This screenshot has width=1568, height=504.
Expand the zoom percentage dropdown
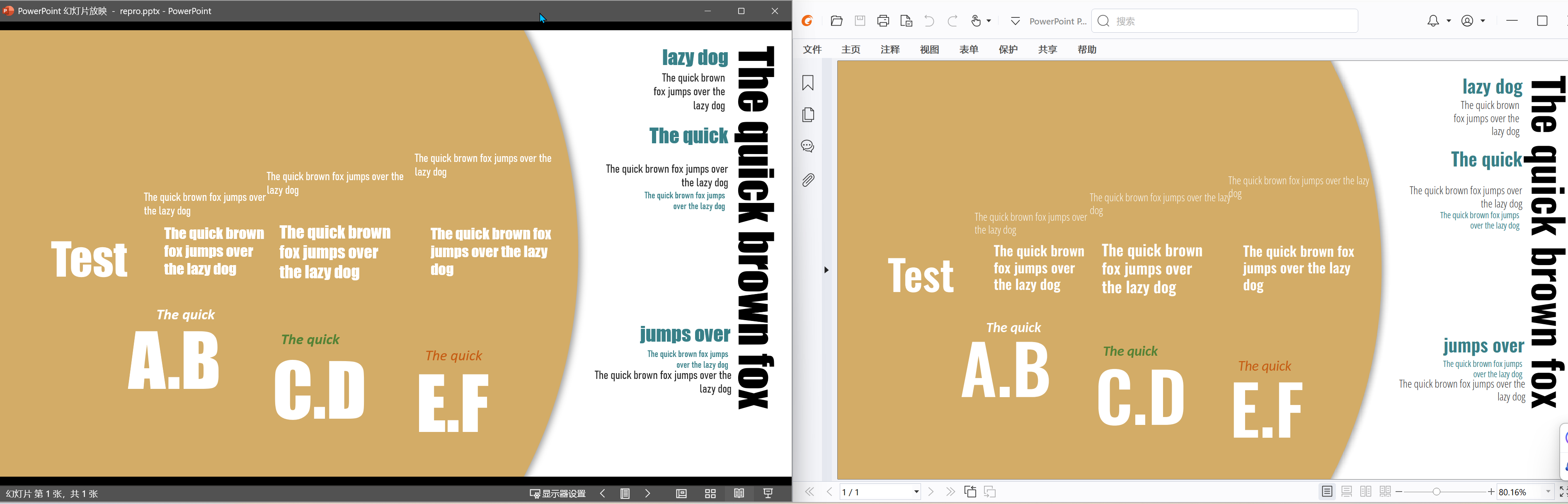[1547, 492]
